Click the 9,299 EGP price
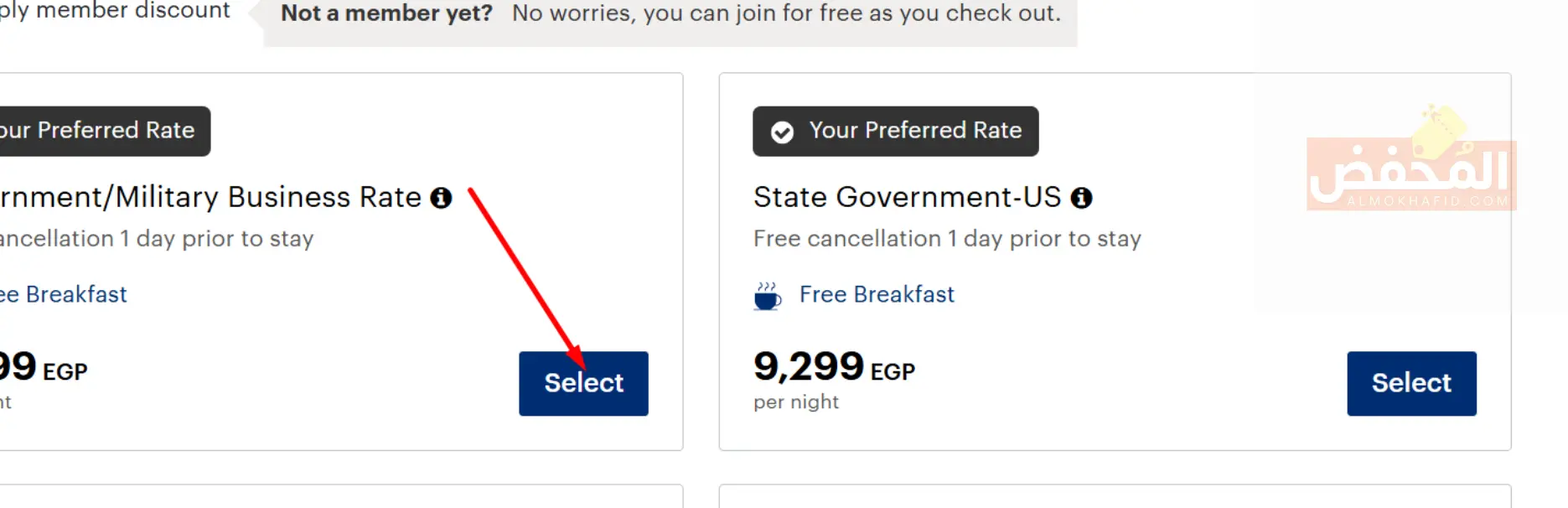The width and height of the screenshot is (1568, 508). coord(833,367)
